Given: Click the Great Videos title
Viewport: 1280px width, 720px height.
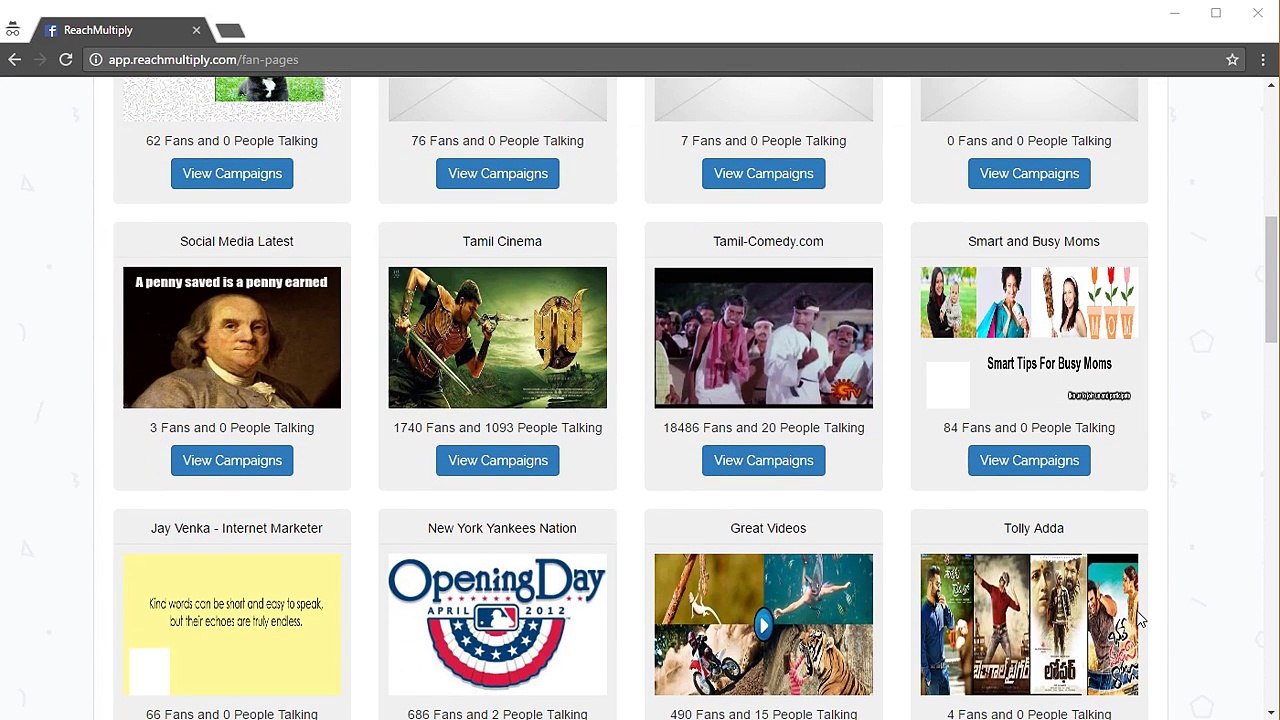Looking at the screenshot, I should pyautogui.click(x=768, y=528).
